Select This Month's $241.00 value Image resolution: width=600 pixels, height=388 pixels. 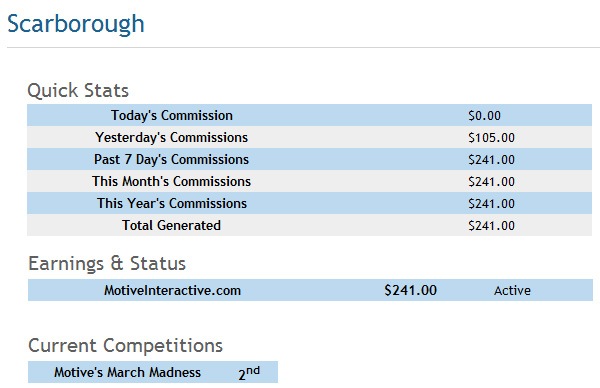pos(491,181)
